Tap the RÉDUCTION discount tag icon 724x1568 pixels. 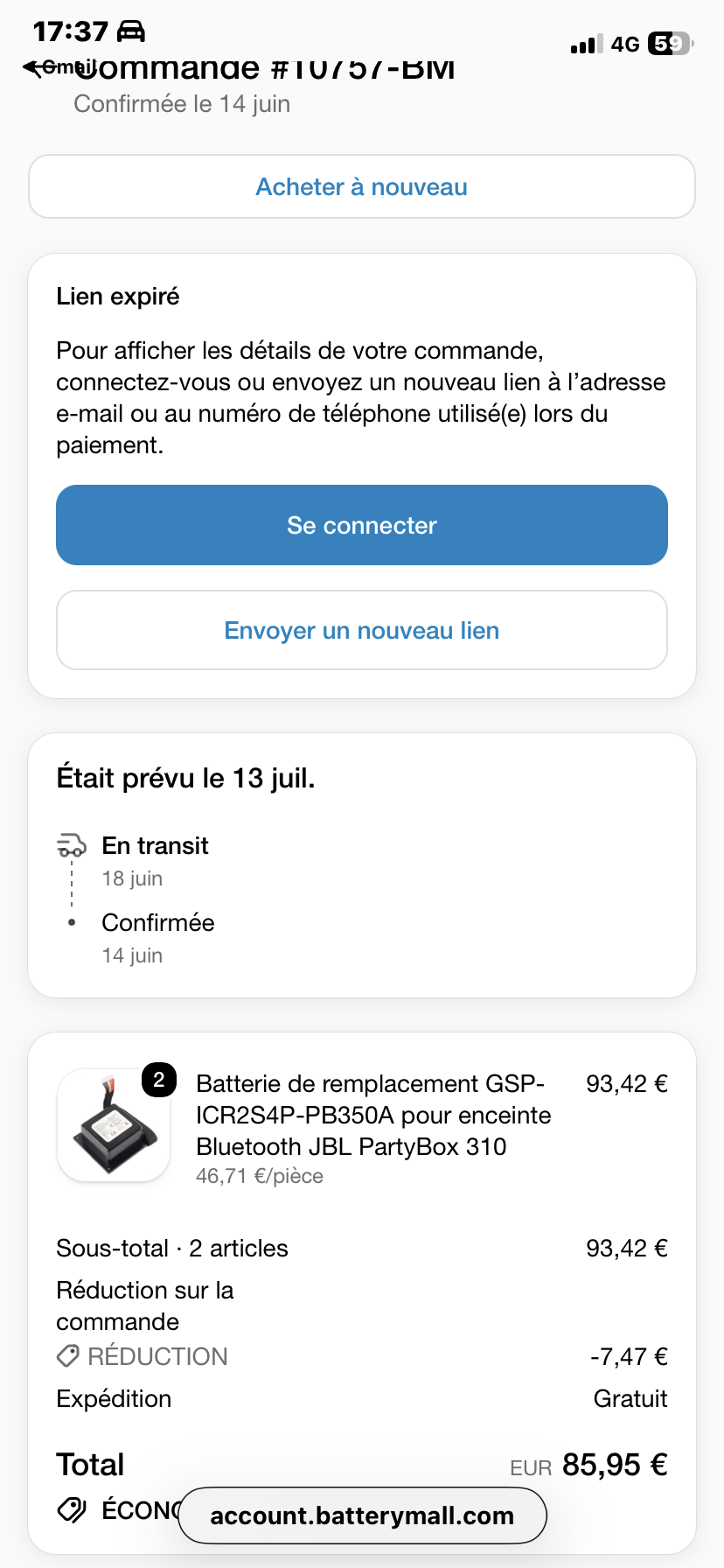coord(68,1356)
